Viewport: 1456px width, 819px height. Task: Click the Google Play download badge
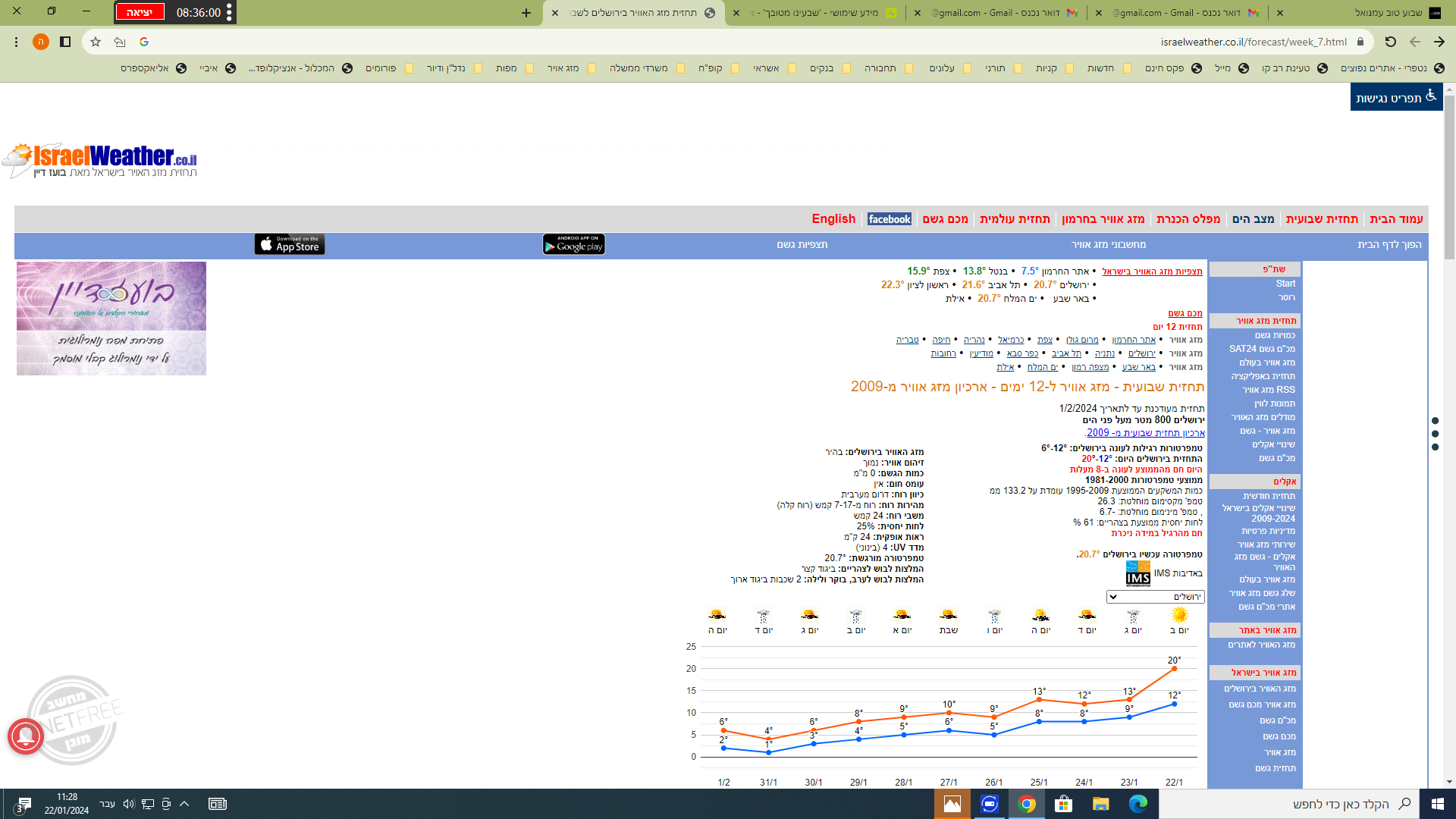click(x=573, y=244)
